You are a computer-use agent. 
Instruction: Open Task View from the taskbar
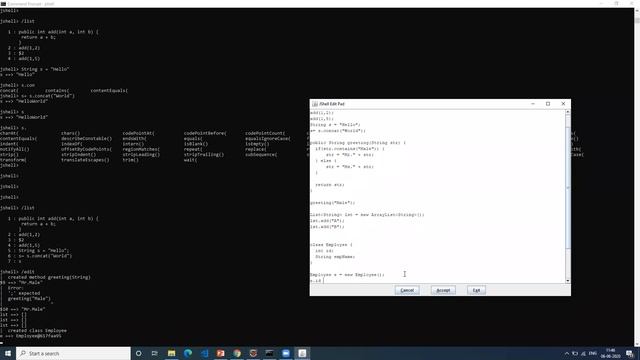click(155, 353)
